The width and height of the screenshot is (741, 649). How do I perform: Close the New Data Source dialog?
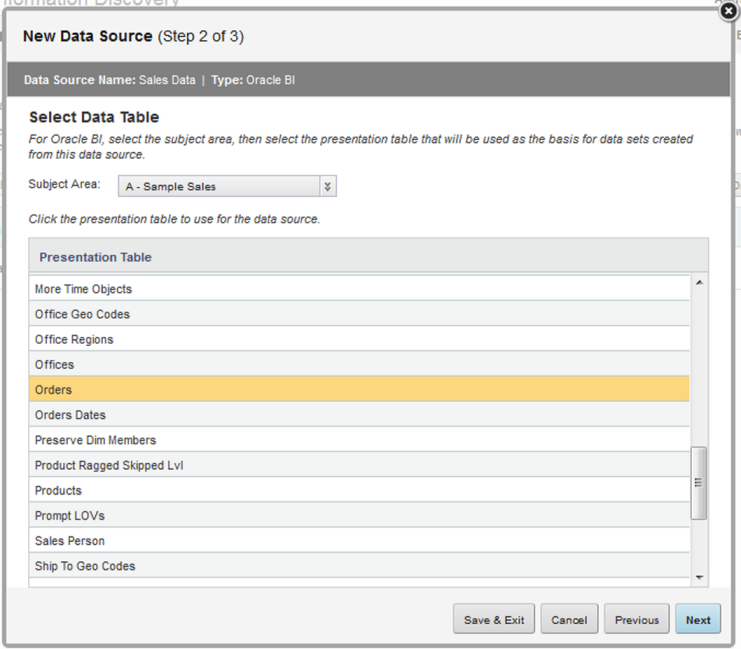pos(728,11)
